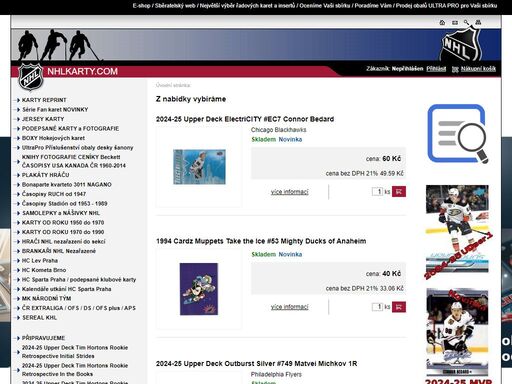The image size is (512, 384).
Task: Open the contact envelope icon
Action: pyautogui.click(x=455, y=22)
